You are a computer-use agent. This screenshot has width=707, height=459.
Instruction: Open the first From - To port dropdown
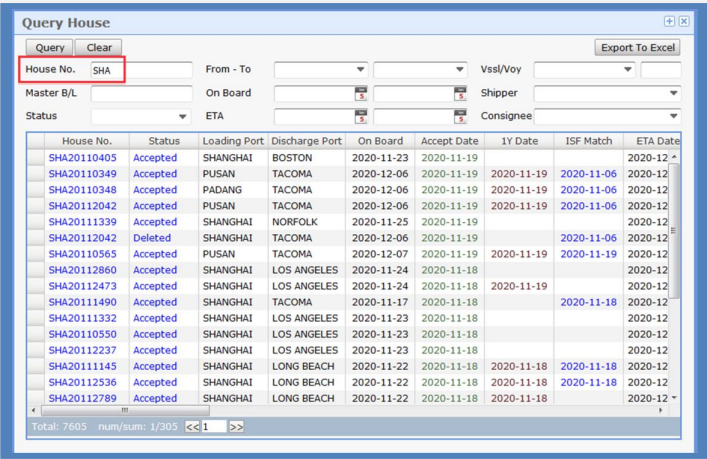360,70
